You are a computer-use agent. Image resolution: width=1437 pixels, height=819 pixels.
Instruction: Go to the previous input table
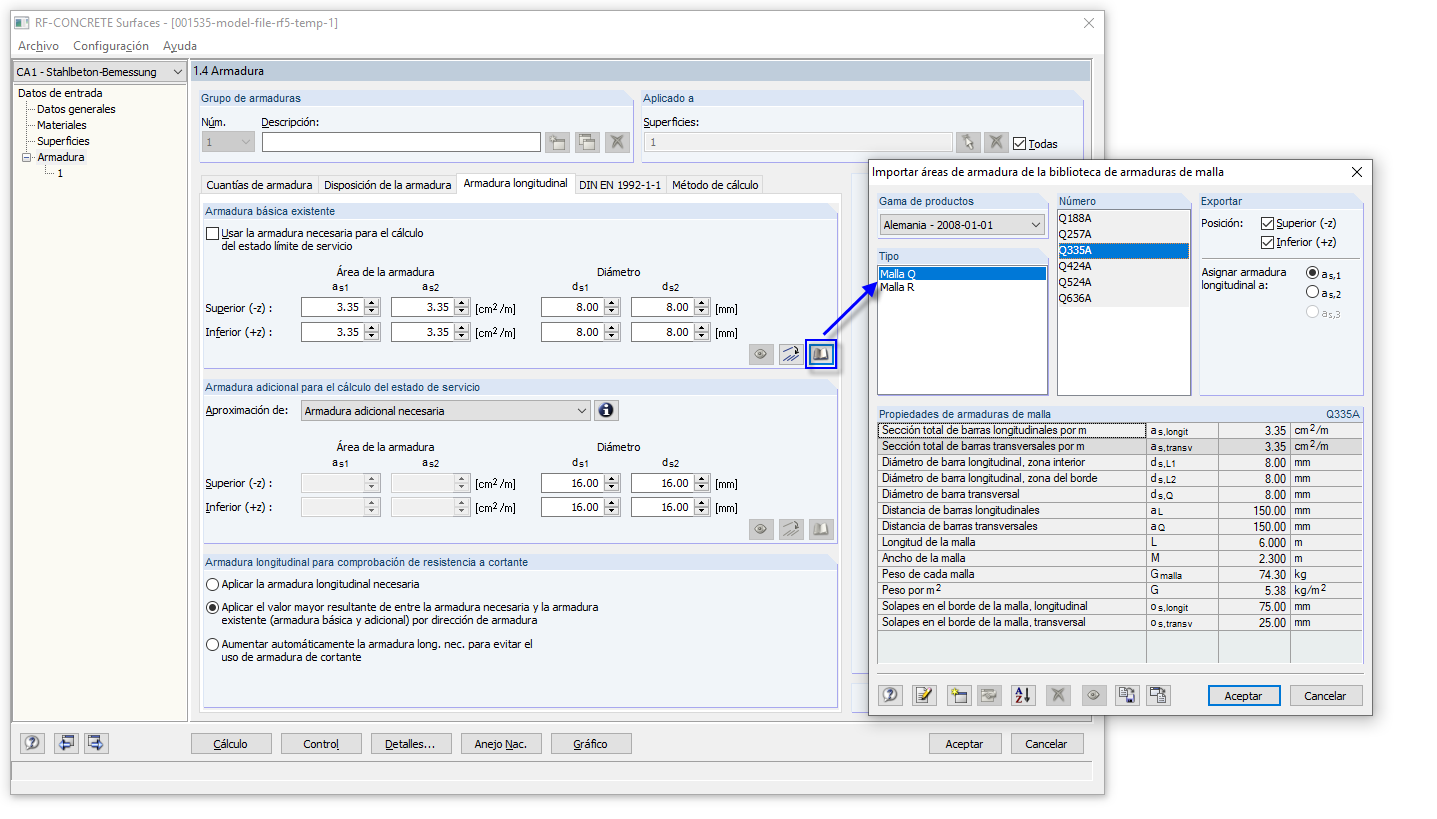[66, 743]
